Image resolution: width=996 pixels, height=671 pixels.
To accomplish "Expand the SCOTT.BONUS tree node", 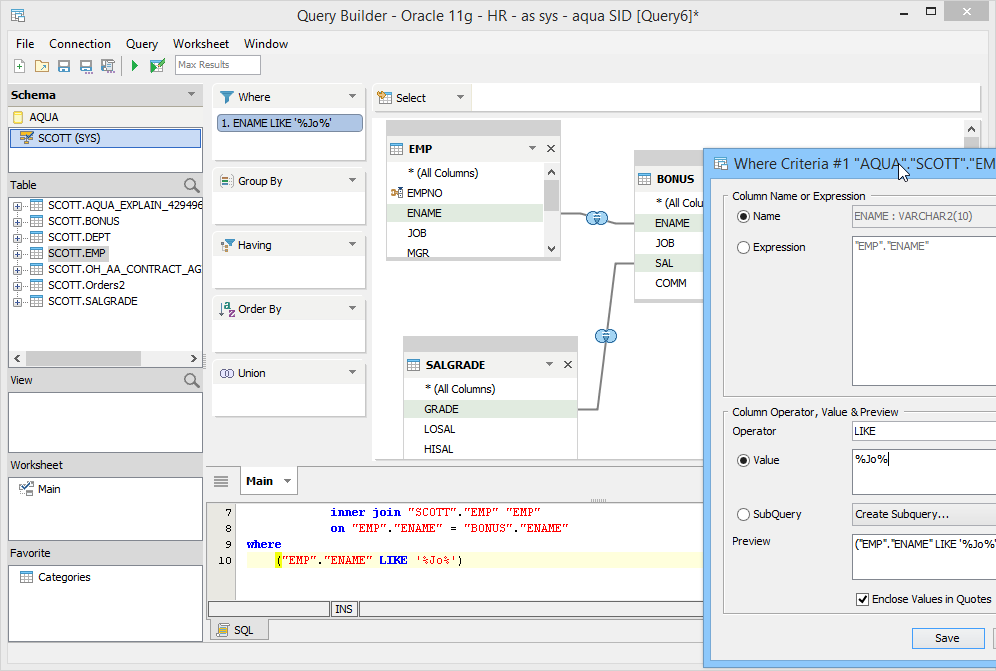I will pos(17,222).
